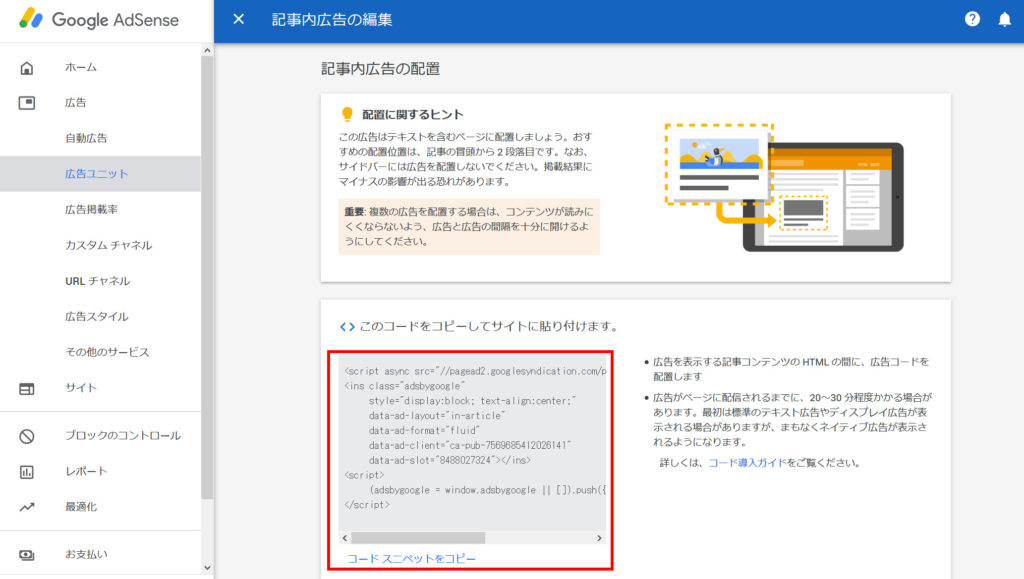This screenshot has height=579, width=1024.
Task: Click the data-ad-slot="8488027324" code line
Action: [x=449, y=460]
